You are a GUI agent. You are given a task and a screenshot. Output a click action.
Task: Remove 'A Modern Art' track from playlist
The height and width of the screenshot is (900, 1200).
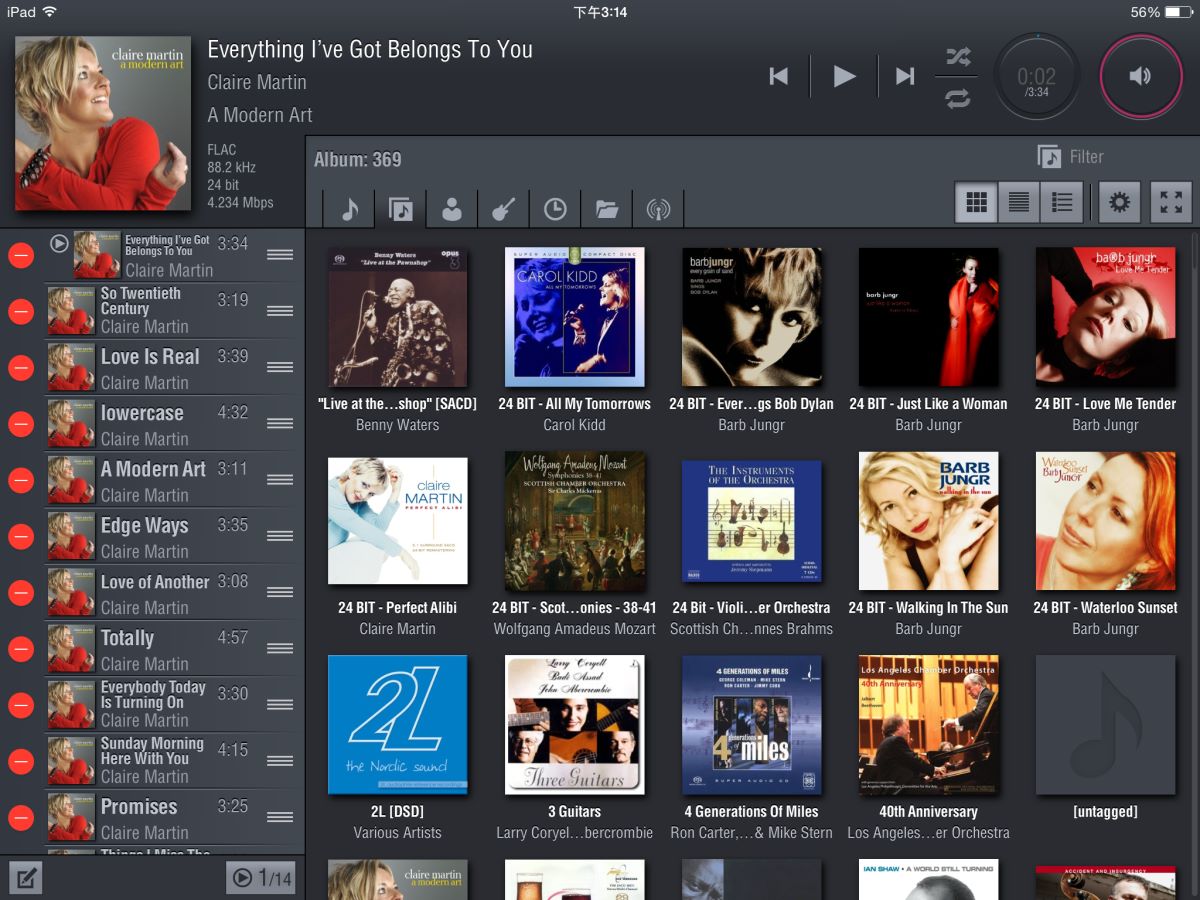click(20, 481)
